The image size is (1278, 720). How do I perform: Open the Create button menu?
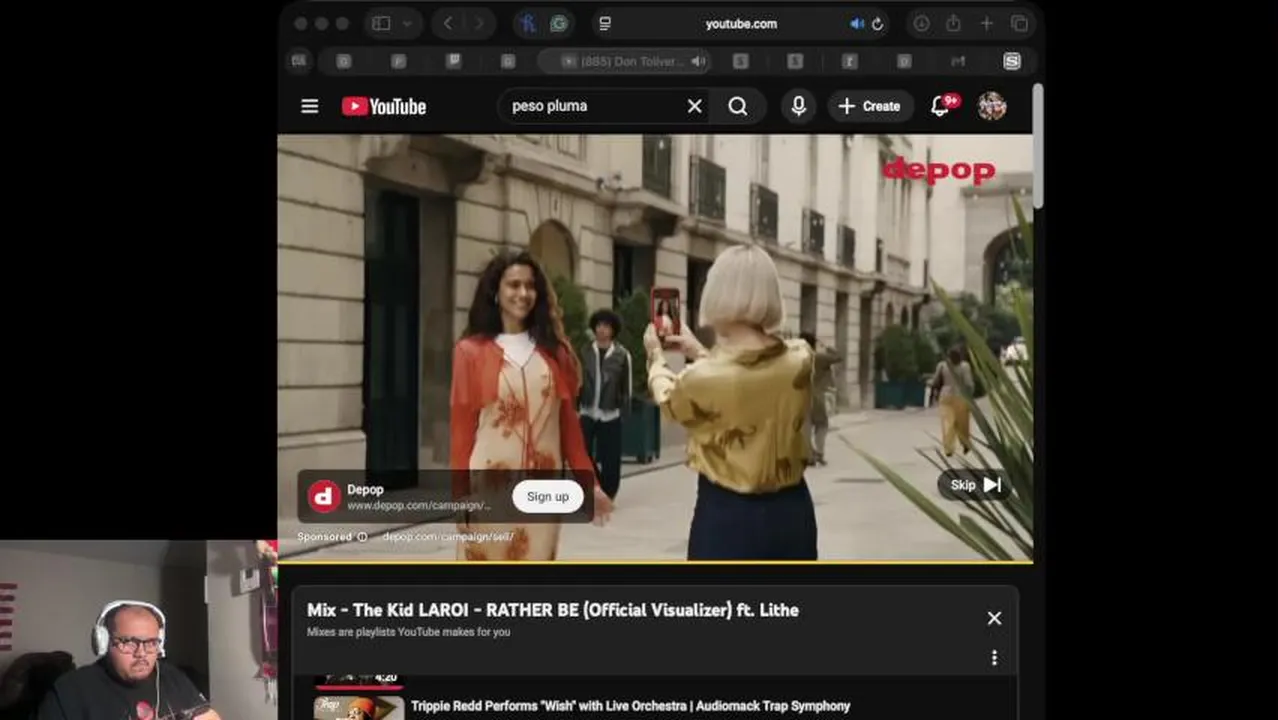tap(870, 106)
